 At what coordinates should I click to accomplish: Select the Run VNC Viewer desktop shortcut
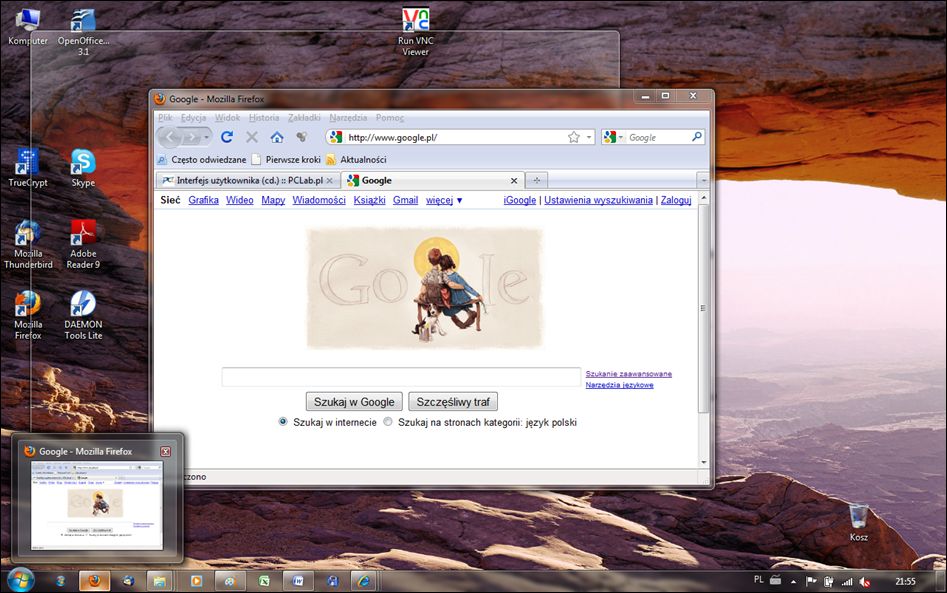click(416, 32)
